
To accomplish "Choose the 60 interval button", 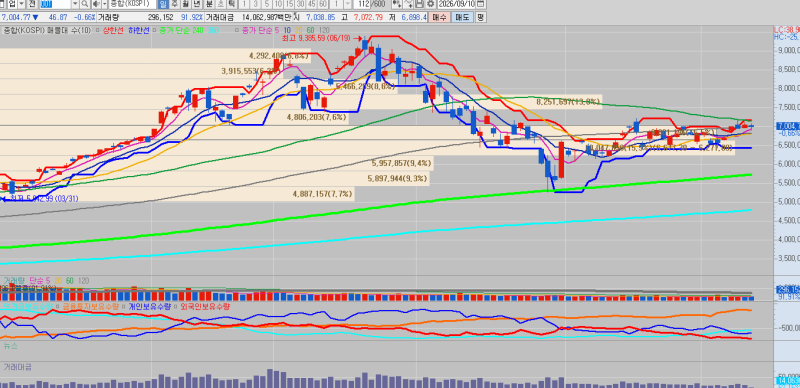I will click(323, 4).
